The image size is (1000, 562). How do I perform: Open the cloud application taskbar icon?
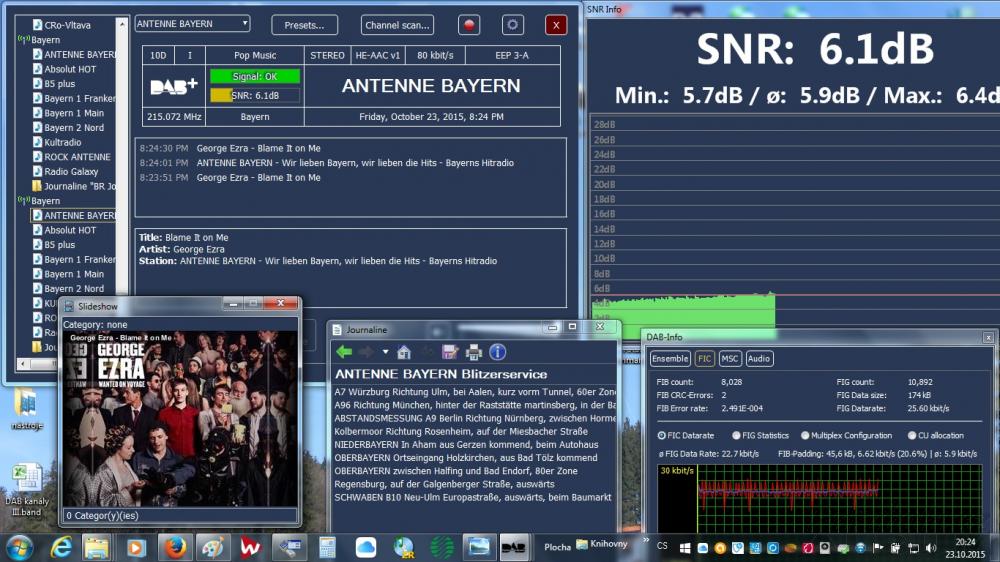[x=365, y=547]
